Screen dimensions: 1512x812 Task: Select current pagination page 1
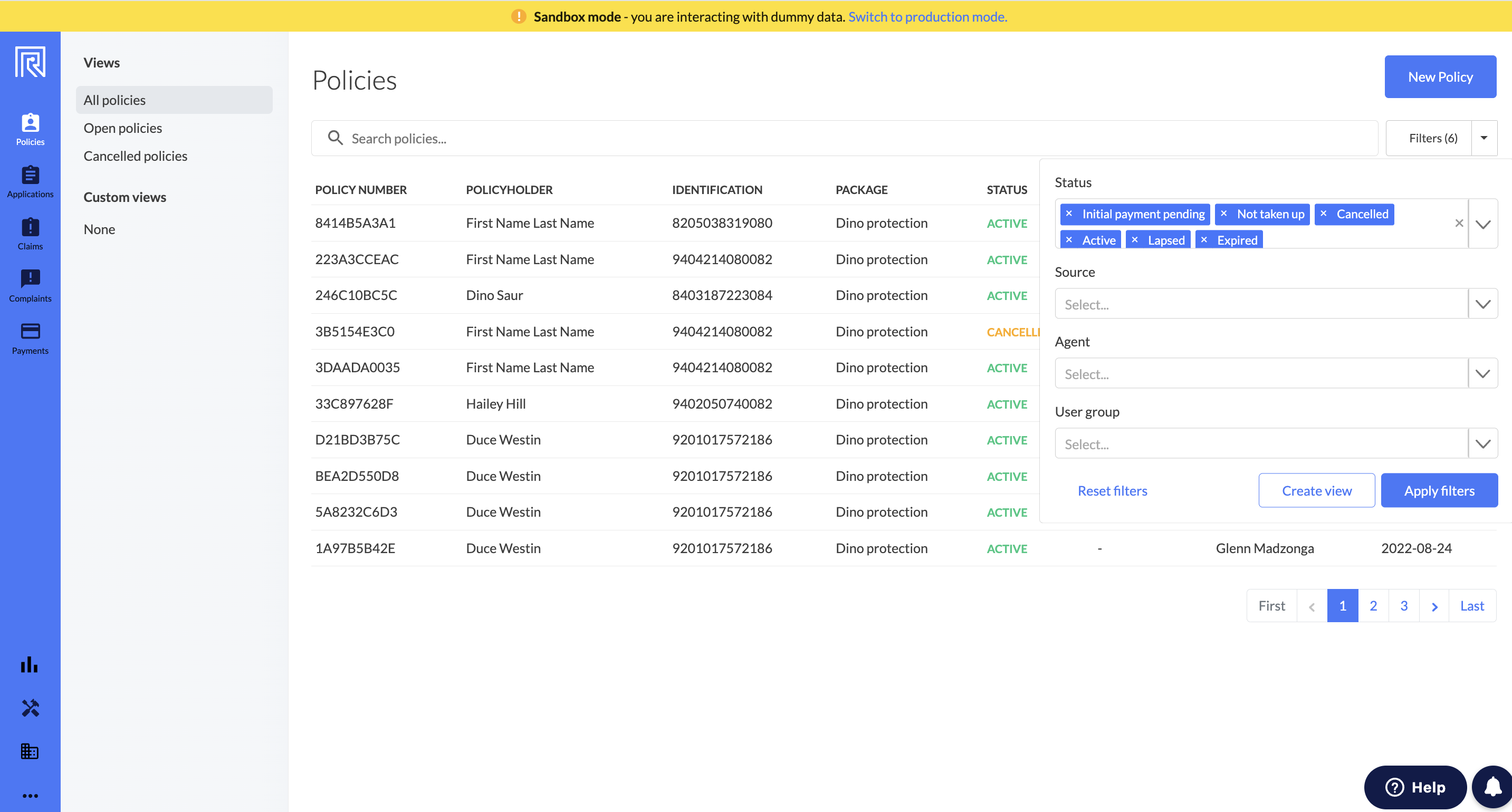(x=1343, y=605)
